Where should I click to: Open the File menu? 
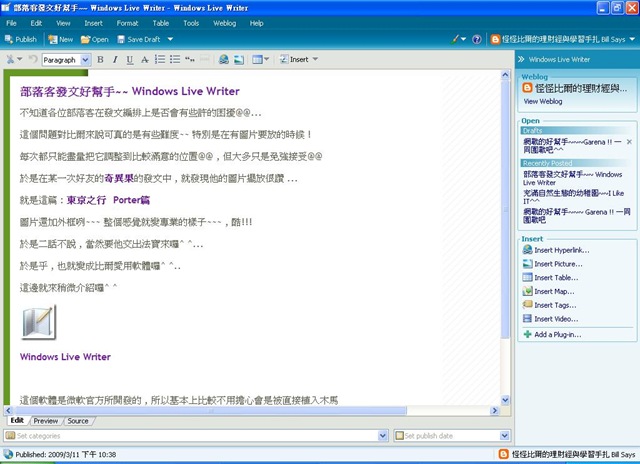pyautogui.click(x=11, y=23)
